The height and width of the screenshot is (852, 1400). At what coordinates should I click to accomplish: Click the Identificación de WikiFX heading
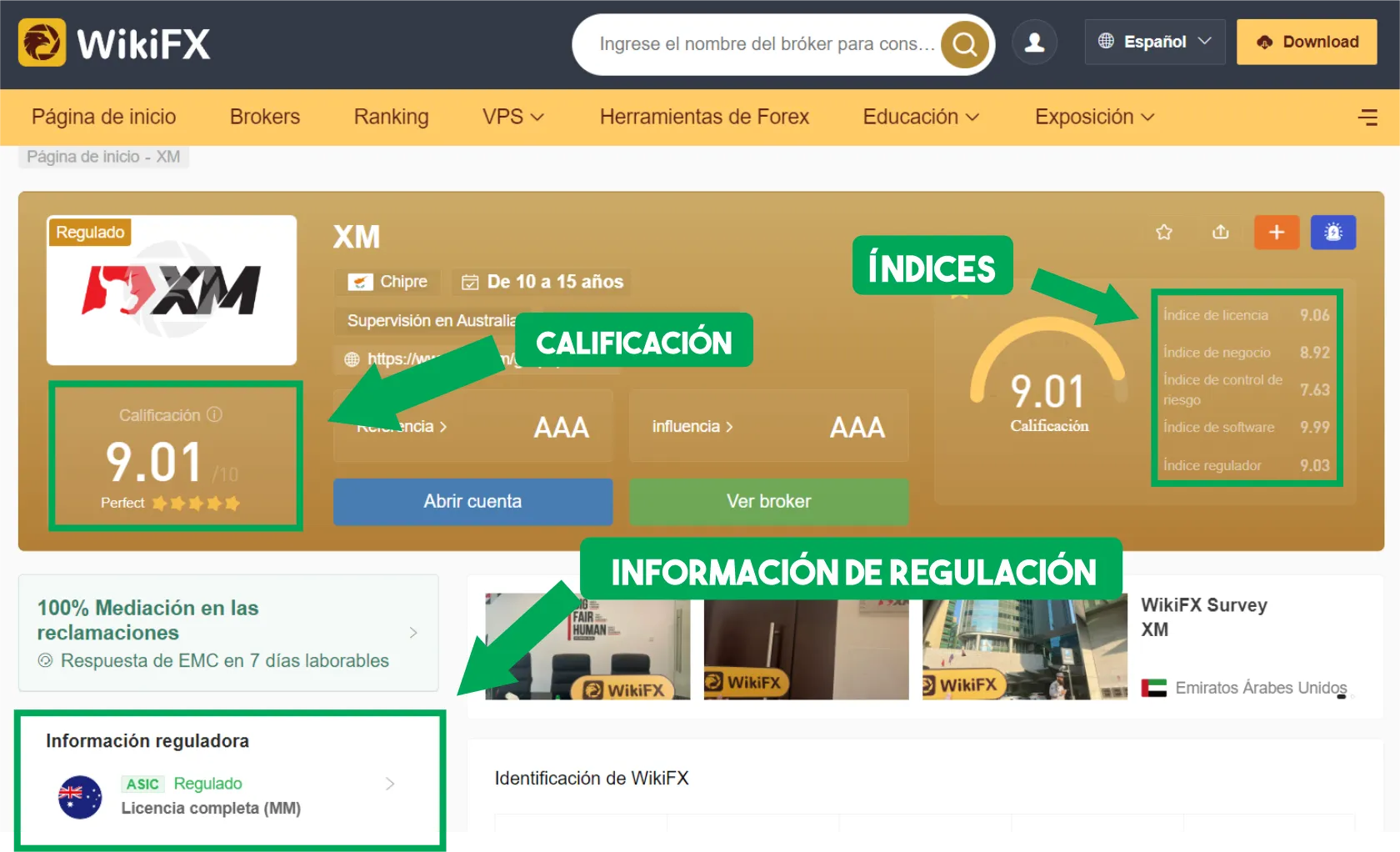tap(592, 778)
